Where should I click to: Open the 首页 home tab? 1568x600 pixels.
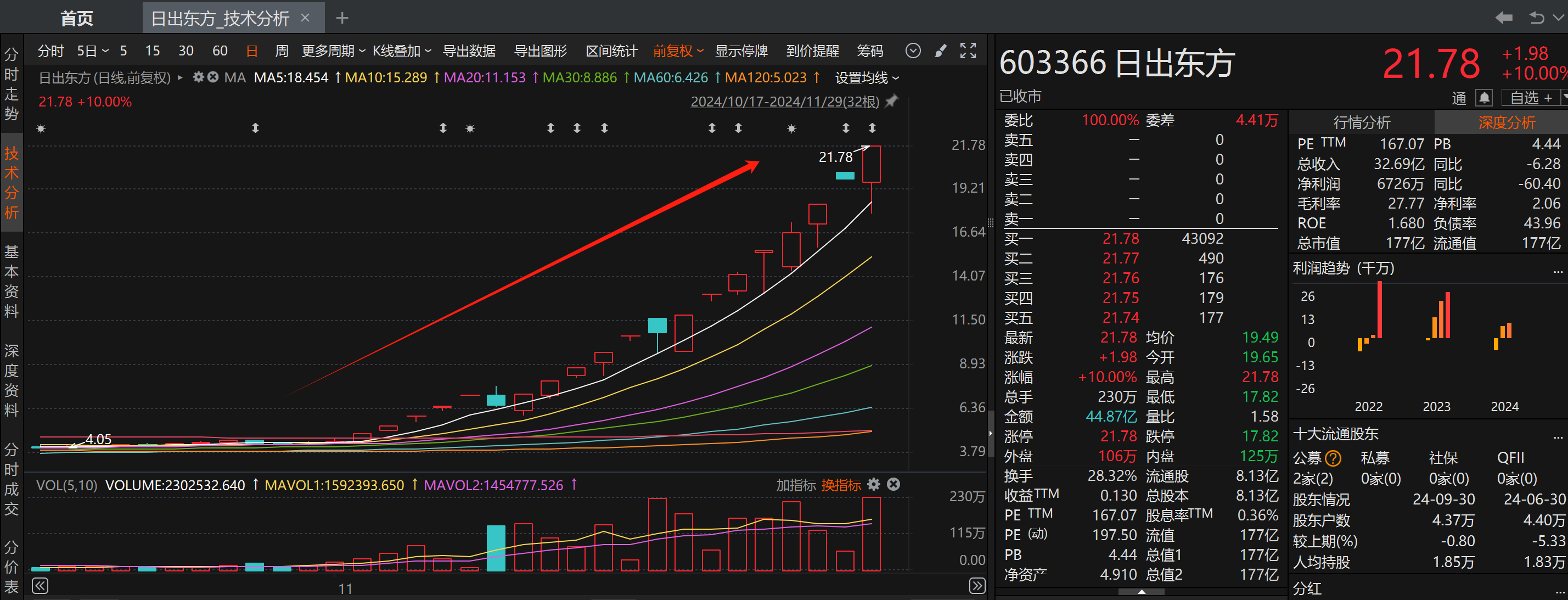[77, 18]
